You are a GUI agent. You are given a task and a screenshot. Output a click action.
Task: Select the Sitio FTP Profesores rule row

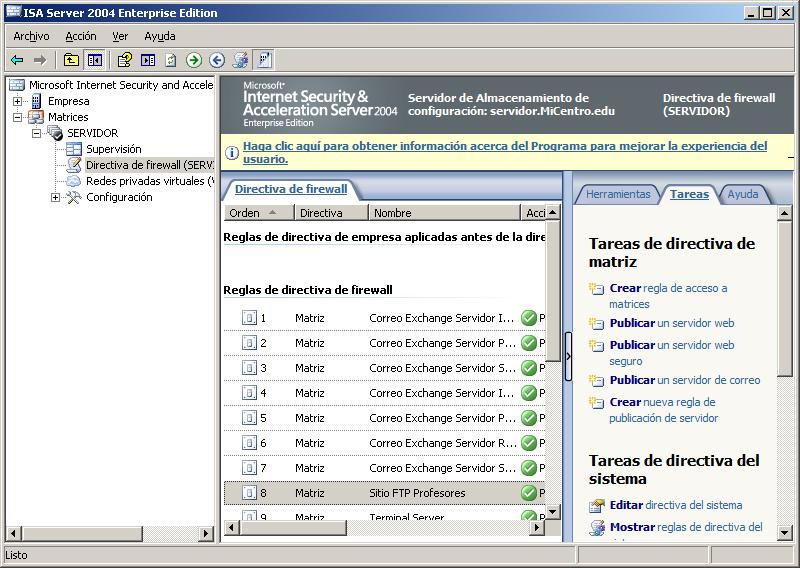click(417, 493)
